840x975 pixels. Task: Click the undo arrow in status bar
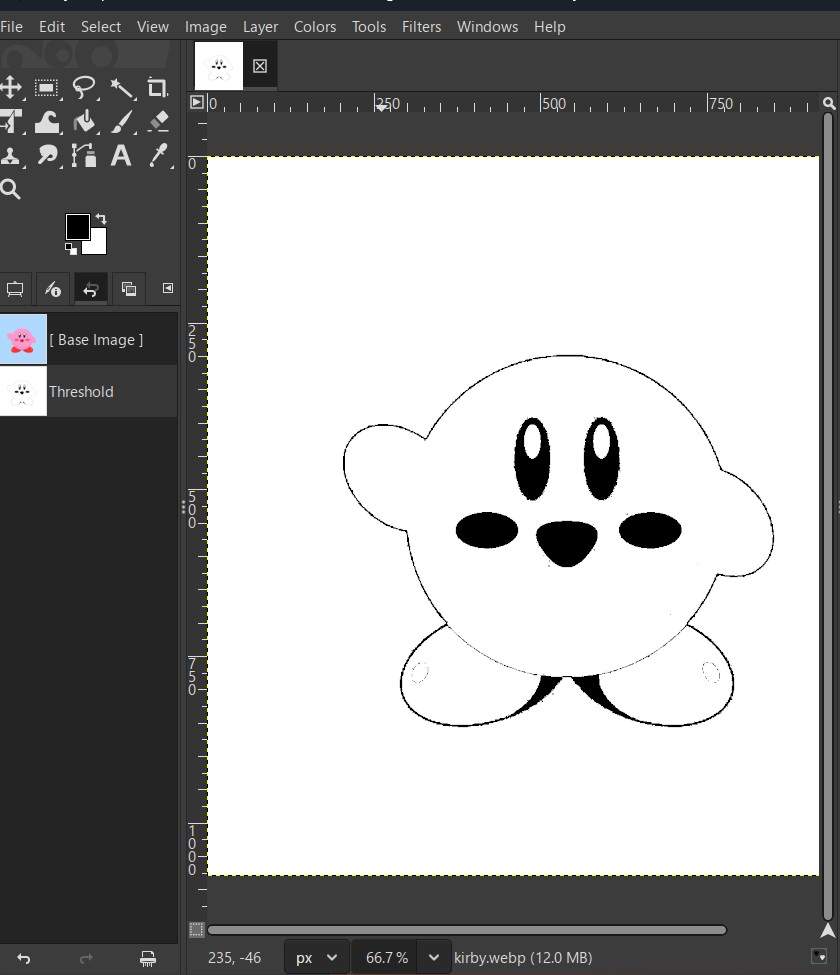point(23,957)
